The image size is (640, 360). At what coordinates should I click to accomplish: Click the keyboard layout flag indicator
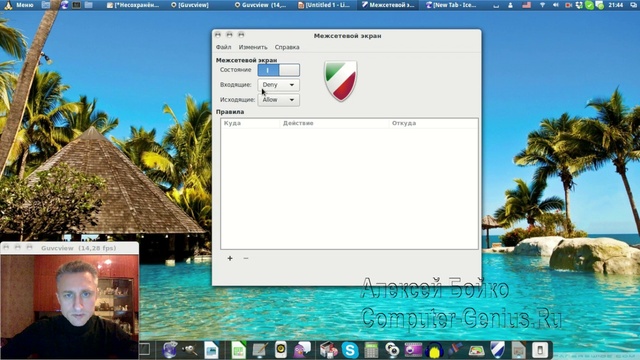(527, 5)
